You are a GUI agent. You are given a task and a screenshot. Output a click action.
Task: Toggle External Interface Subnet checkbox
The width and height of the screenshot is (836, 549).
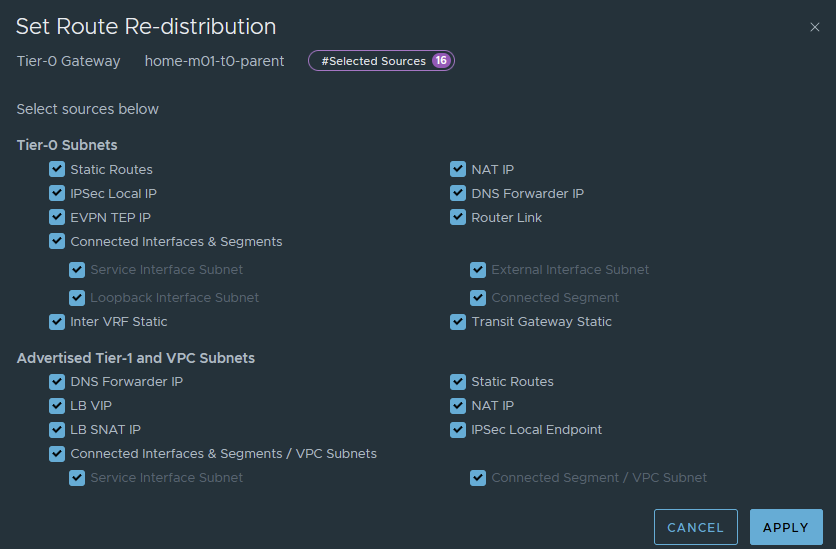(478, 270)
